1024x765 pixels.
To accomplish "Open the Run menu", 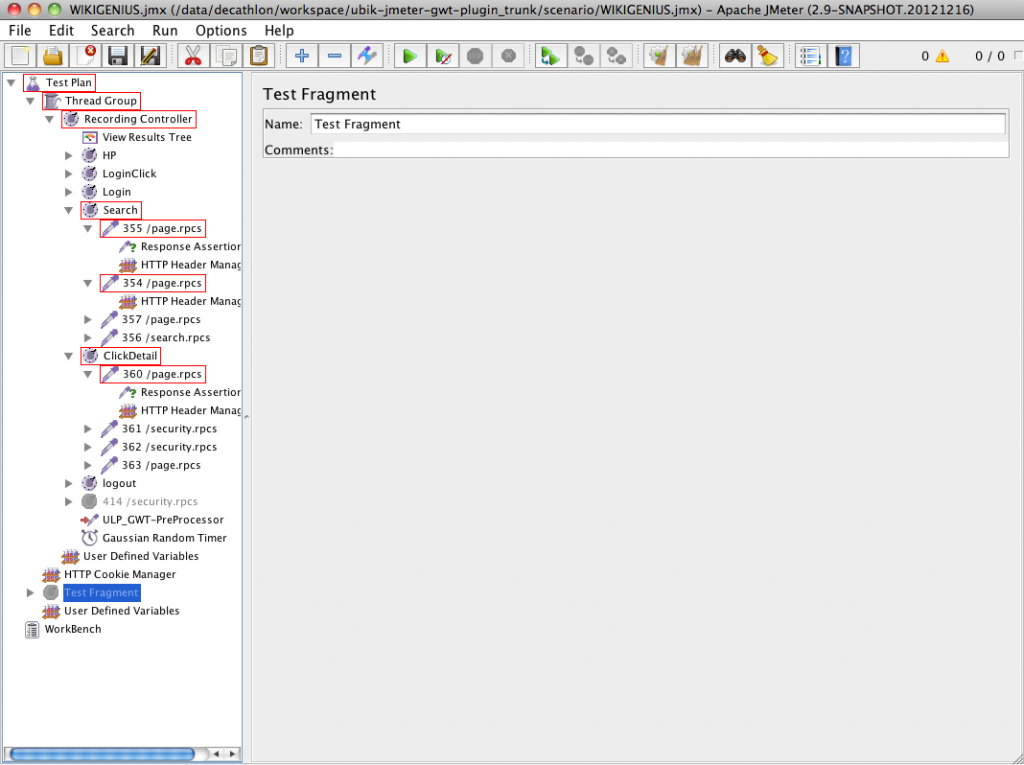I will 164,30.
